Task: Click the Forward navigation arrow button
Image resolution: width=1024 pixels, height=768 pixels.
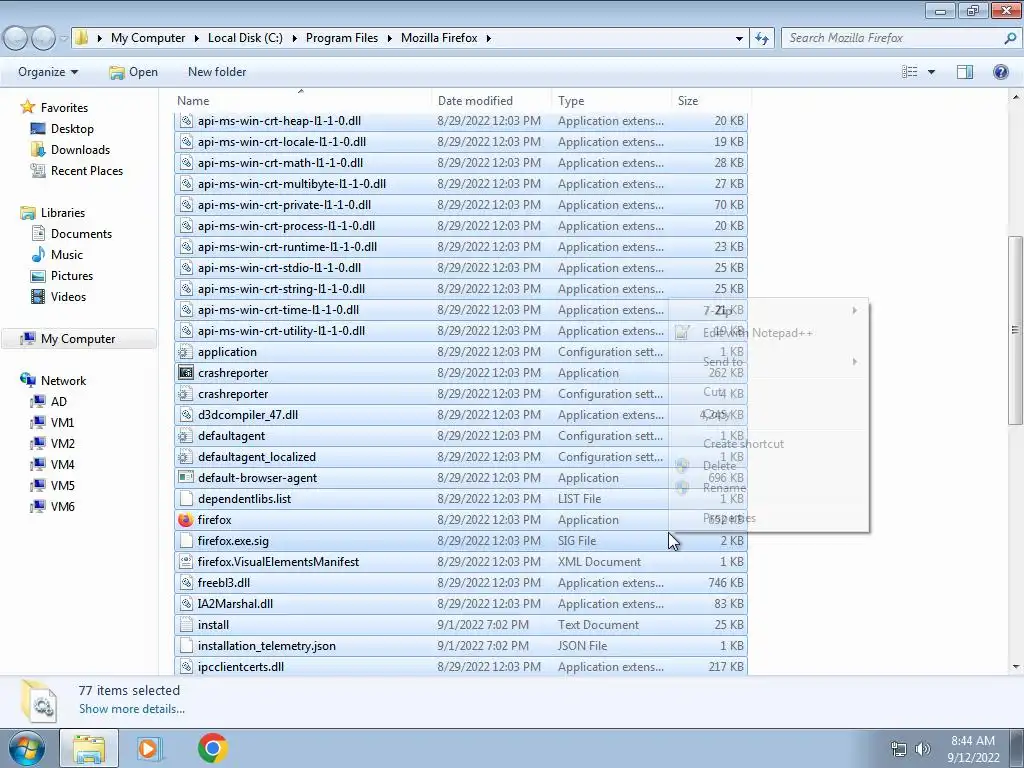Action: click(44, 39)
